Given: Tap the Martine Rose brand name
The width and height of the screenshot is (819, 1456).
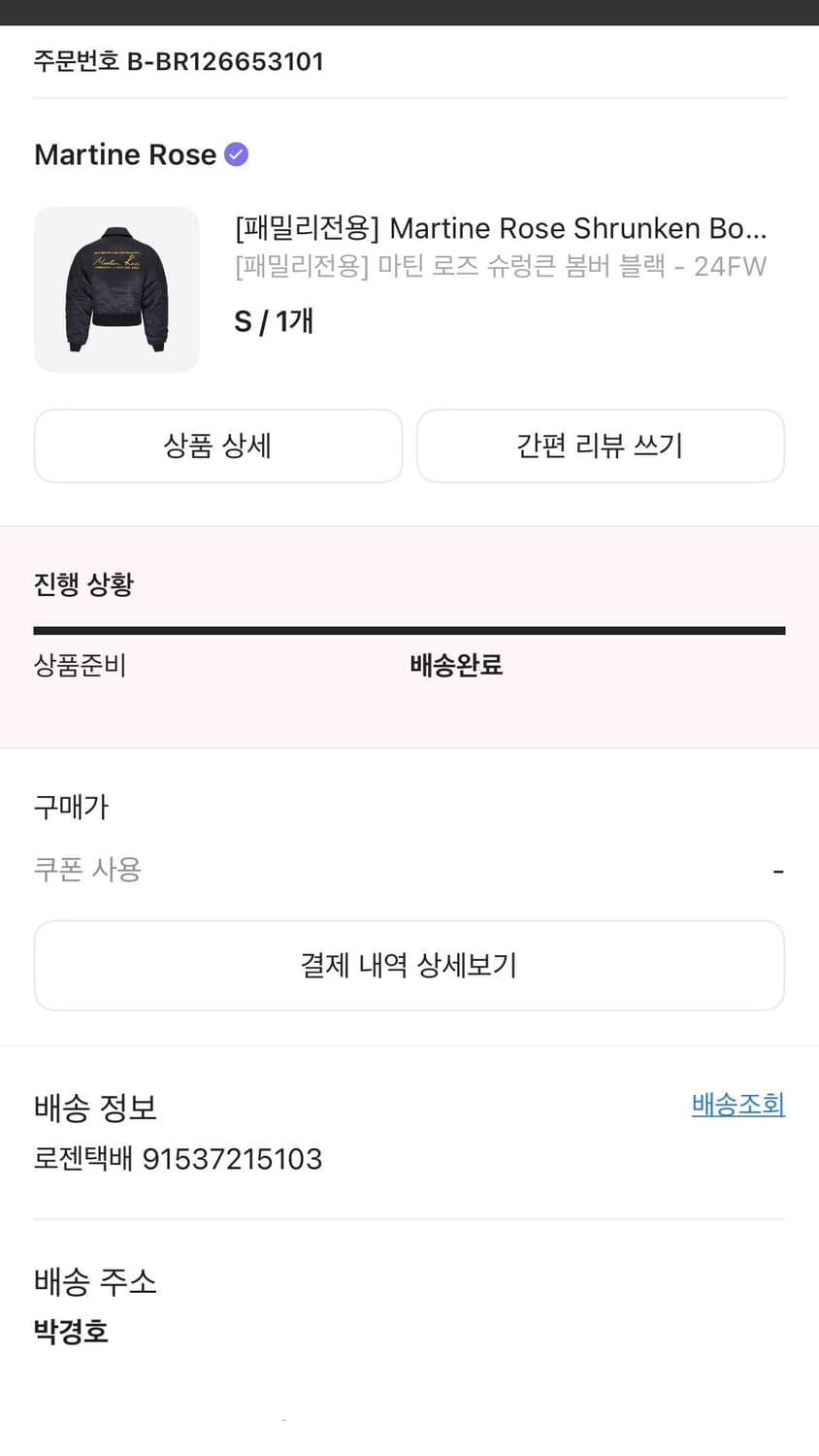Looking at the screenshot, I should (x=125, y=154).
